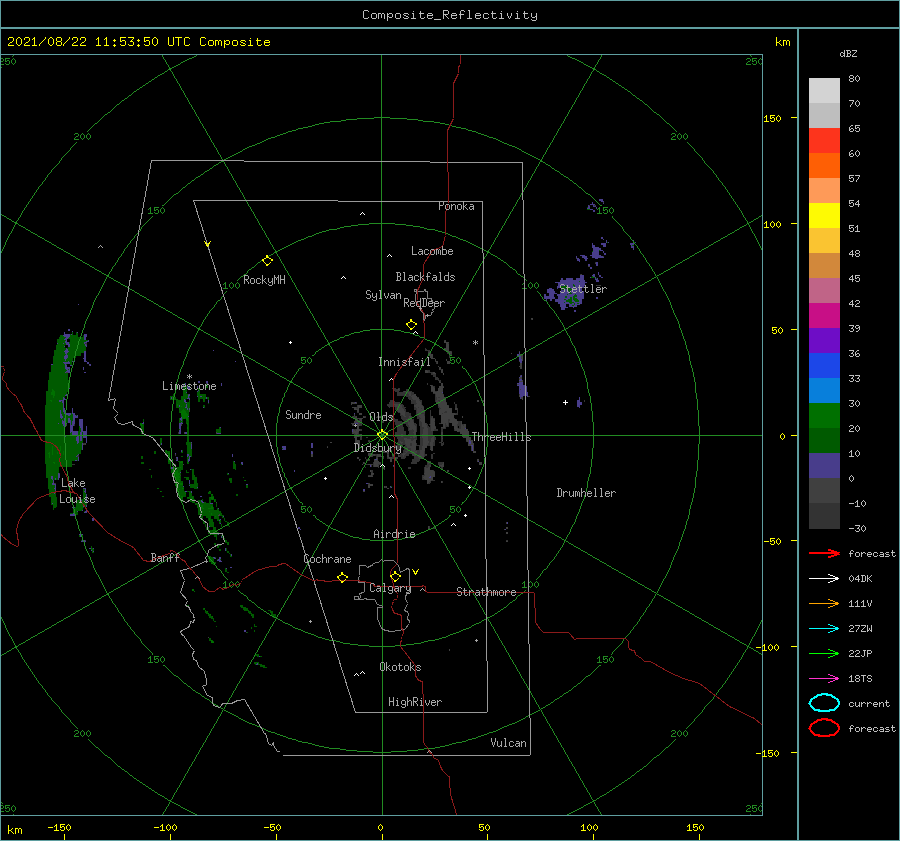900x841 pixels.
Task: Select the white 04DK arrow icon
Action: pos(824,578)
